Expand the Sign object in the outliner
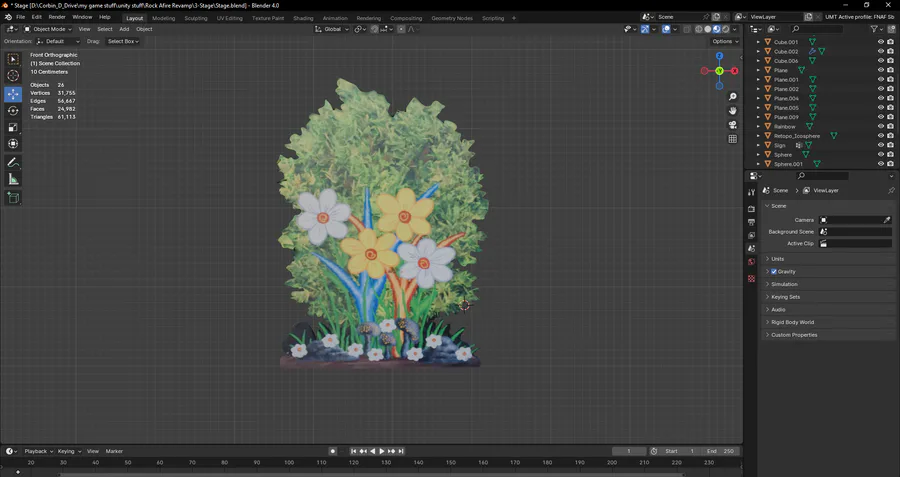900x477 pixels. (x=758, y=145)
